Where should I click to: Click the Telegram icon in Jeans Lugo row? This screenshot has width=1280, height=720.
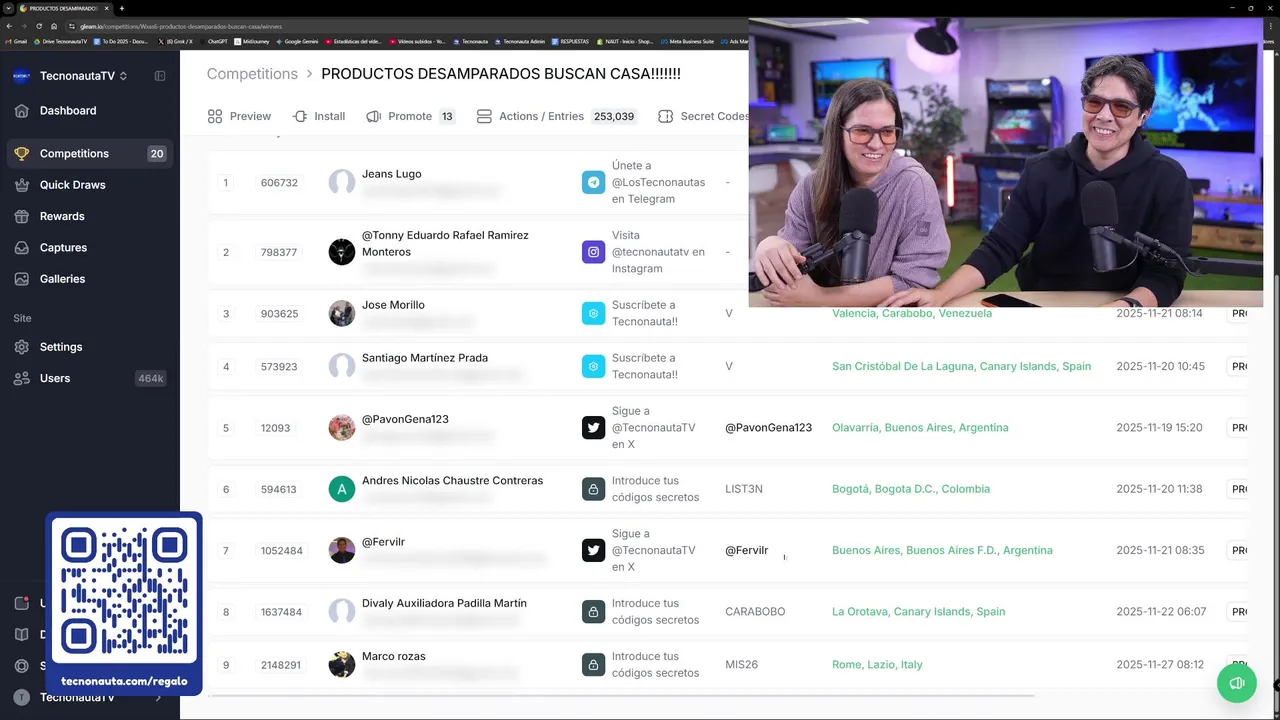(594, 182)
